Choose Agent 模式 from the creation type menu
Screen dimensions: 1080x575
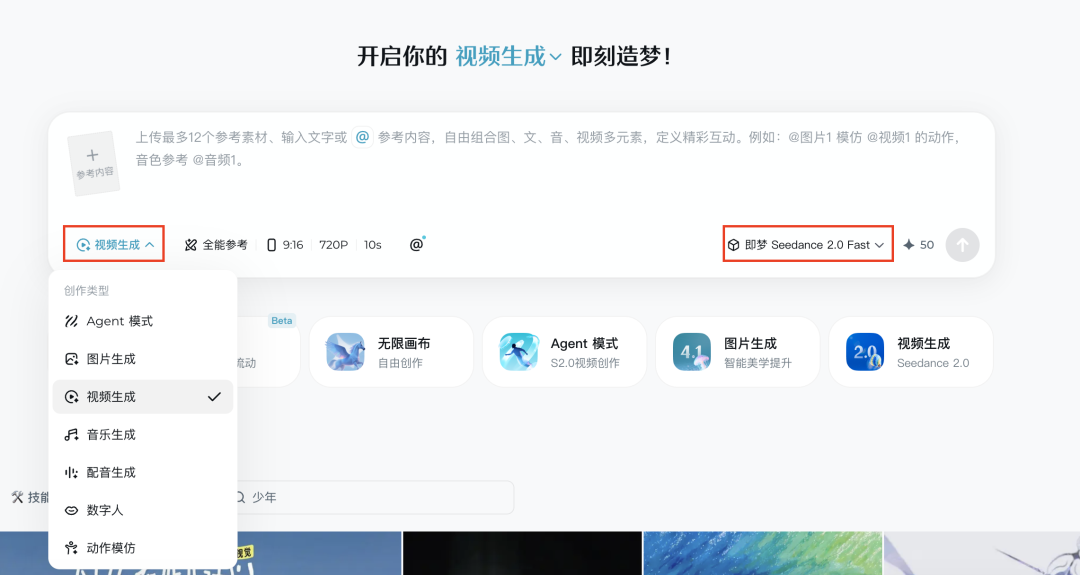pos(143,321)
